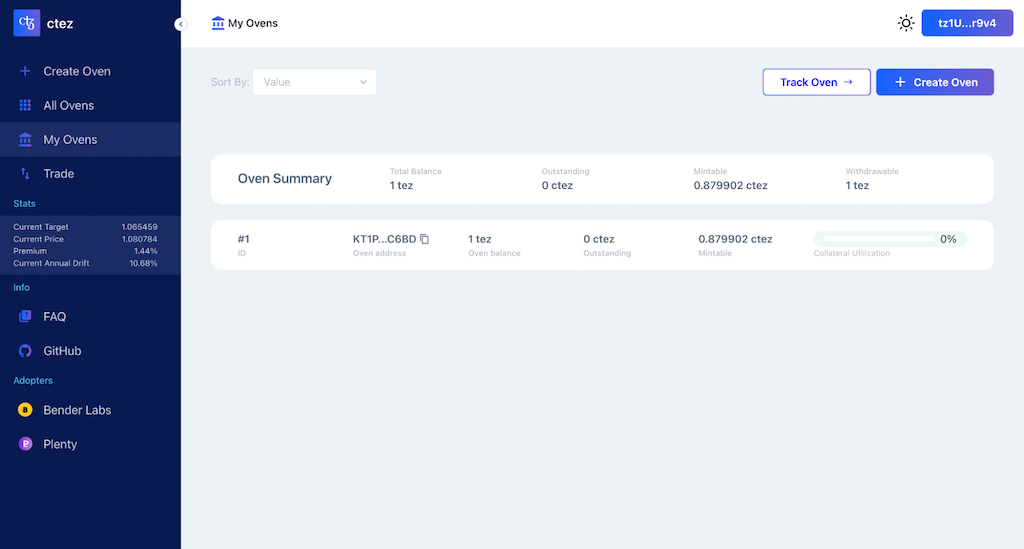Open the tz1U...r9v4 wallet account menu

pos(967,23)
